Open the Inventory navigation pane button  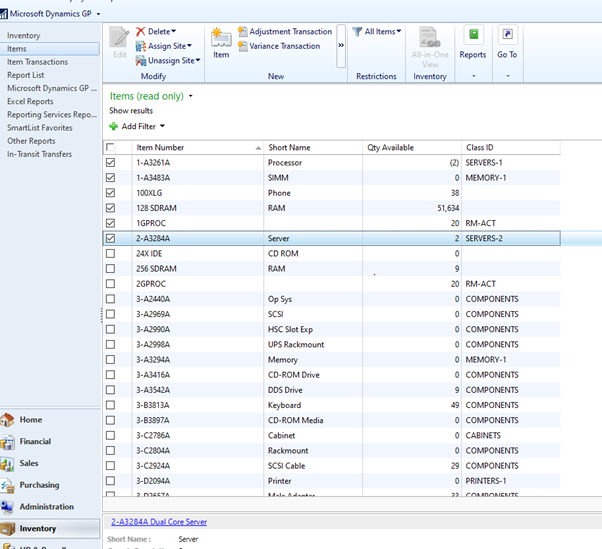point(50,529)
